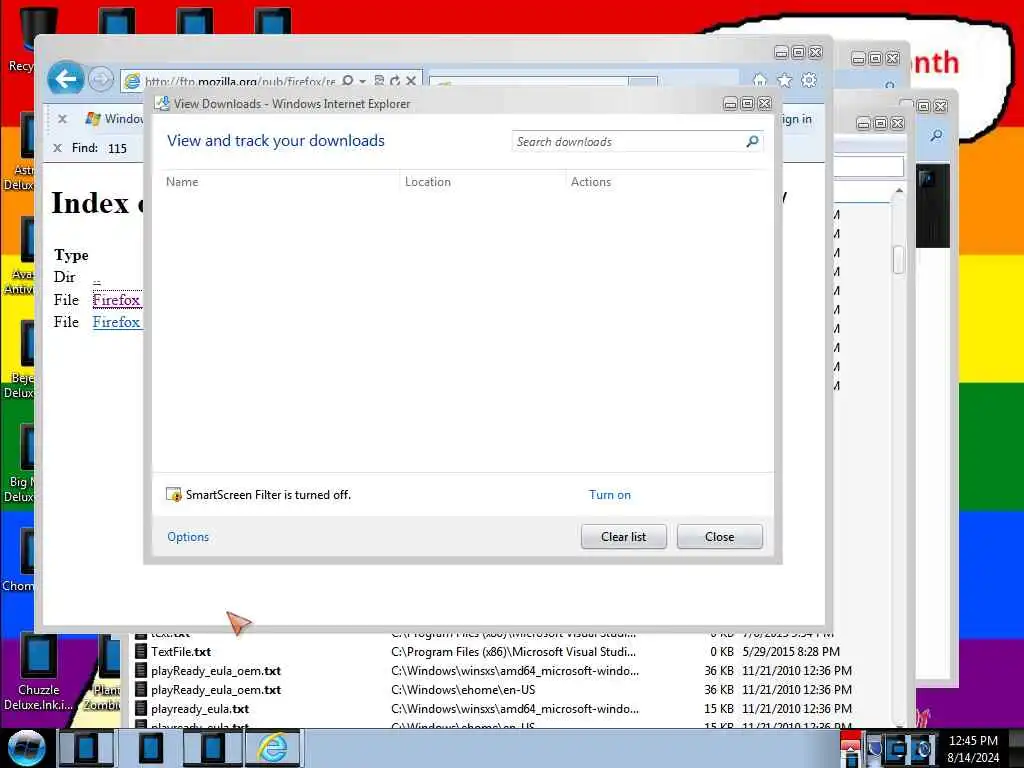The height and width of the screenshot is (768, 1024).
Task: Click the third taskbar program icon
Action: tap(211, 748)
